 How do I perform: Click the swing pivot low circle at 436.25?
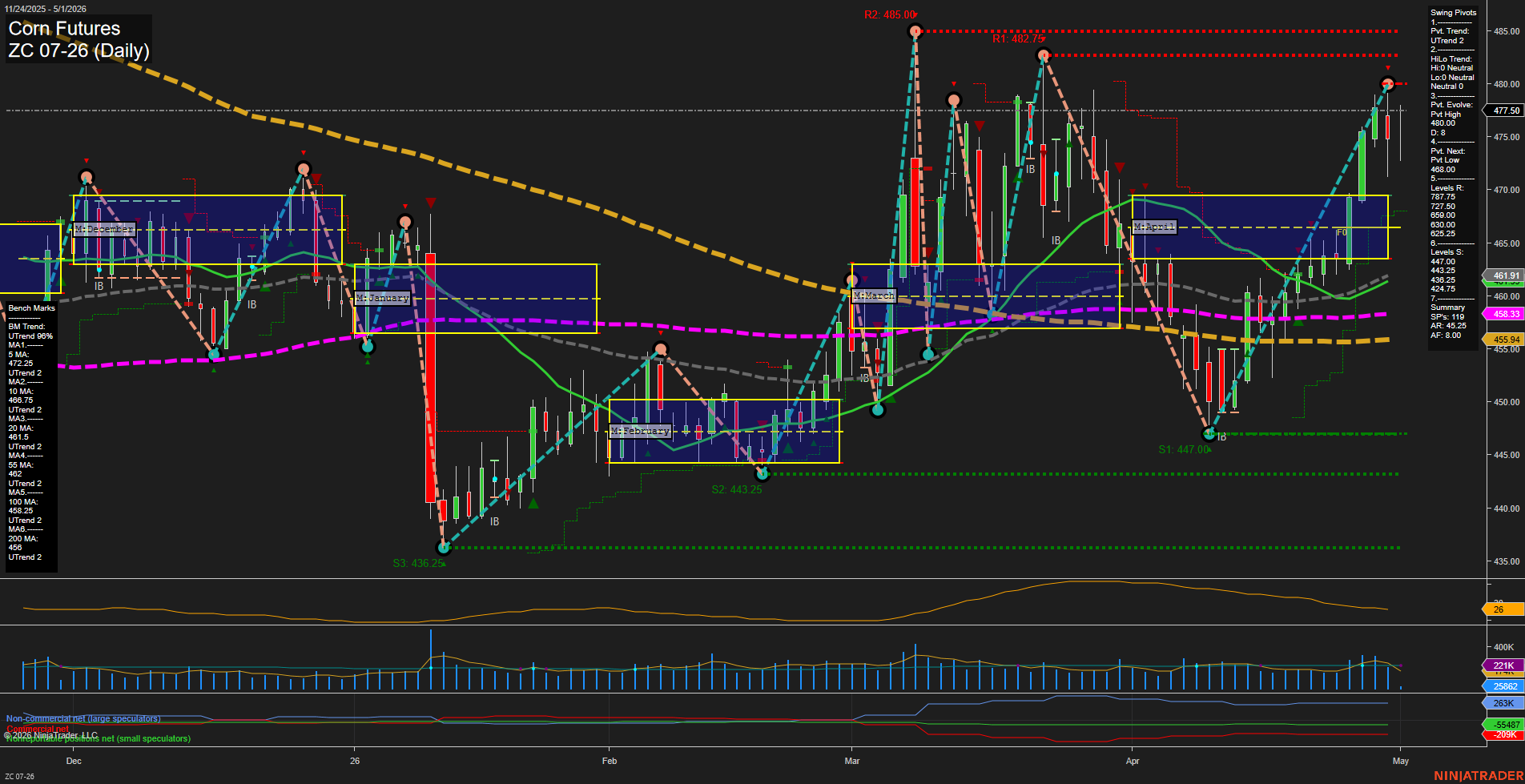(444, 548)
